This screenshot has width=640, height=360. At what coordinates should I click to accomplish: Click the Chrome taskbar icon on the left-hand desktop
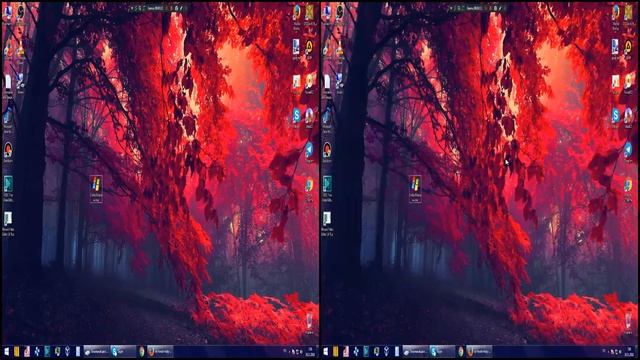(x=141, y=351)
